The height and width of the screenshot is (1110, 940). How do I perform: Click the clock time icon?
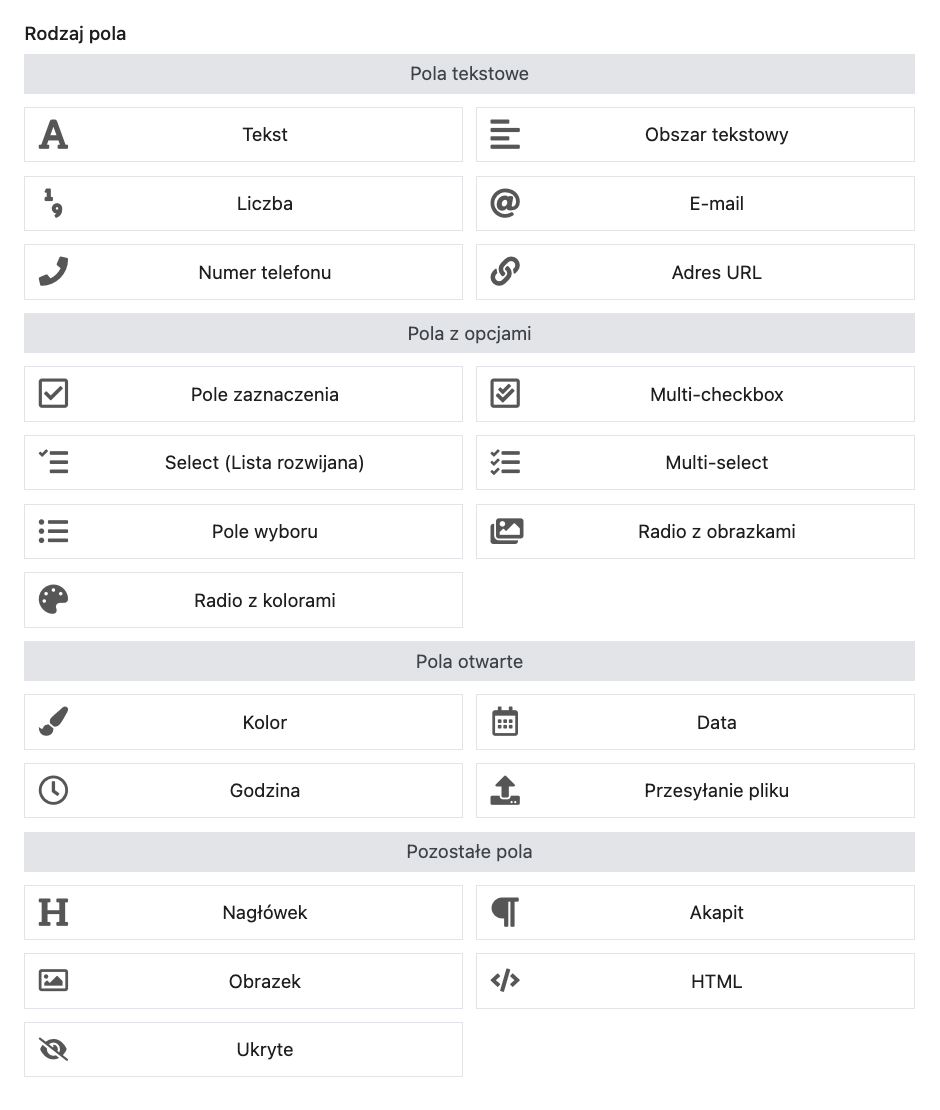(53, 790)
